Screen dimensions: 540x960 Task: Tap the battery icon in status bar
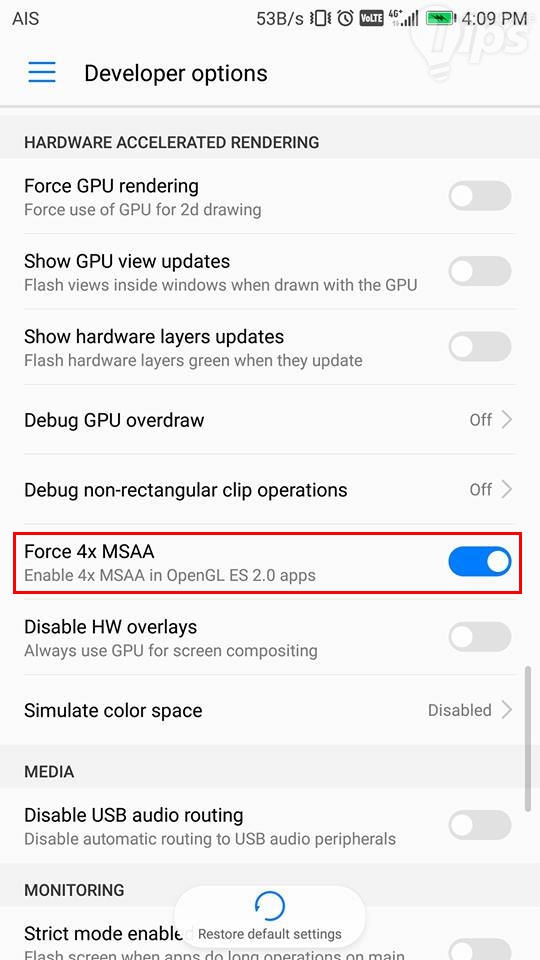439,18
